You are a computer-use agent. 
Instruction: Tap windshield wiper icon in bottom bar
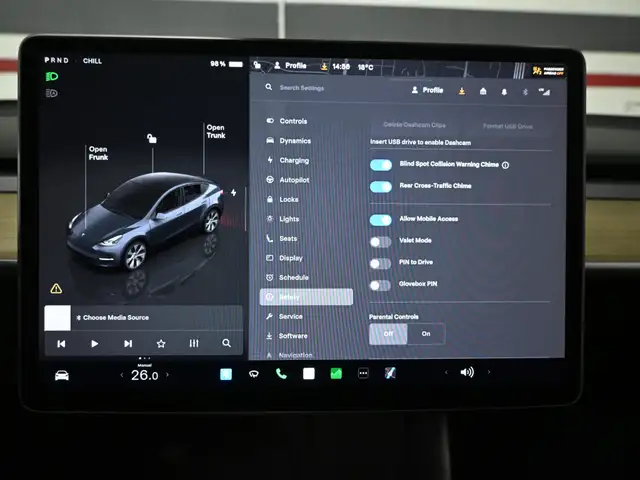253,374
